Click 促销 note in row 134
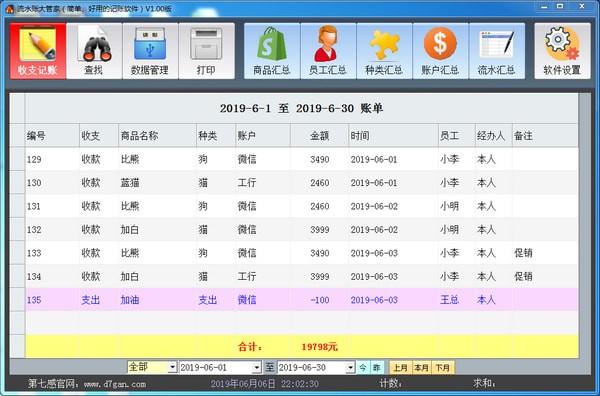Image resolution: width=600 pixels, height=396 pixels. click(x=523, y=276)
